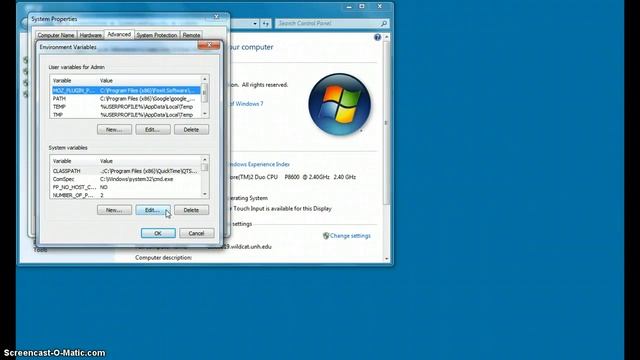Image resolution: width=640 pixels, height=360 pixels.
Task: Click Delete button under User variables
Action: [x=191, y=129]
